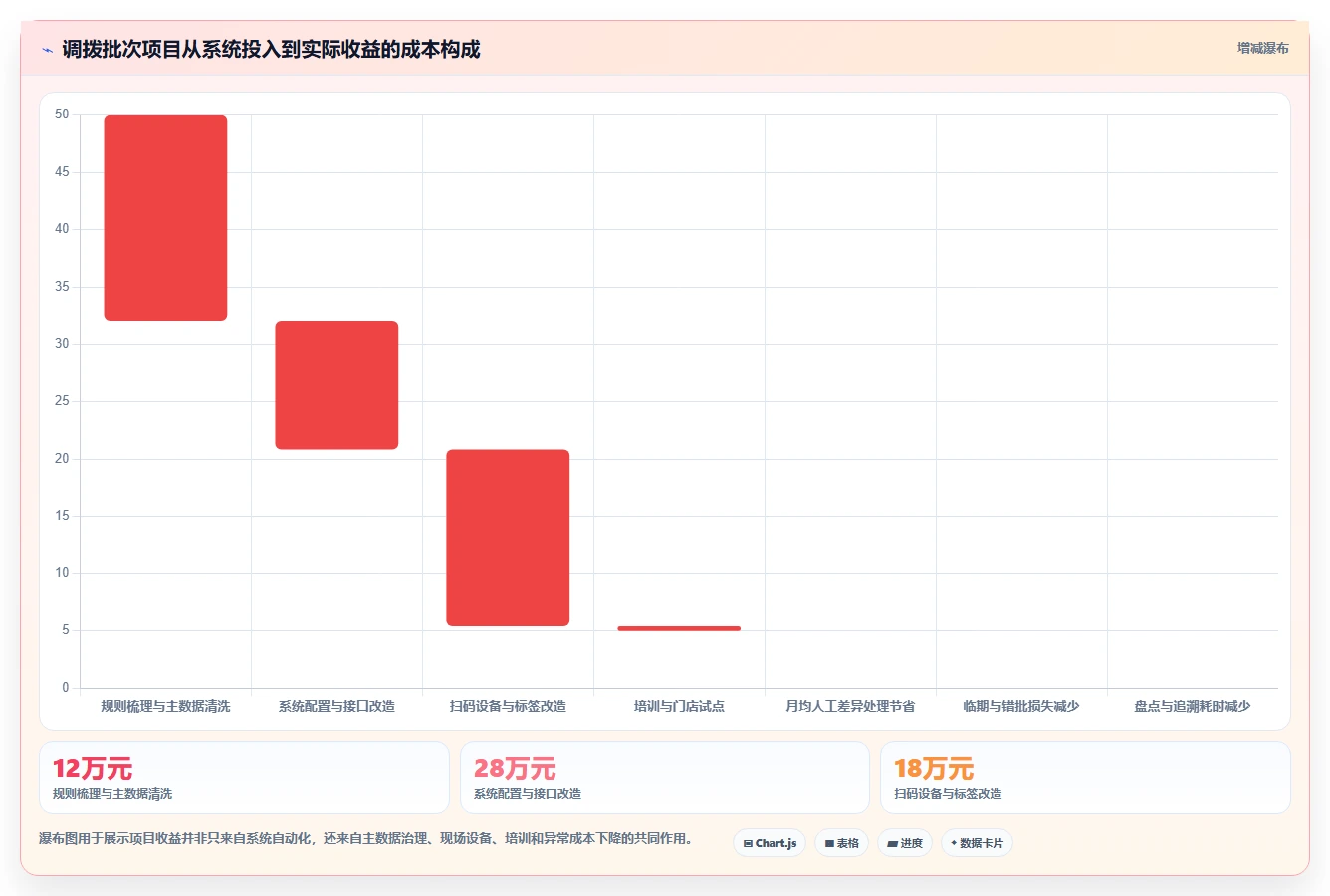Image resolution: width=1330 pixels, height=896 pixels.
Task: Click x-axis label 盘点与追溯耗时减少
Action: click(x=1193, y=706)
